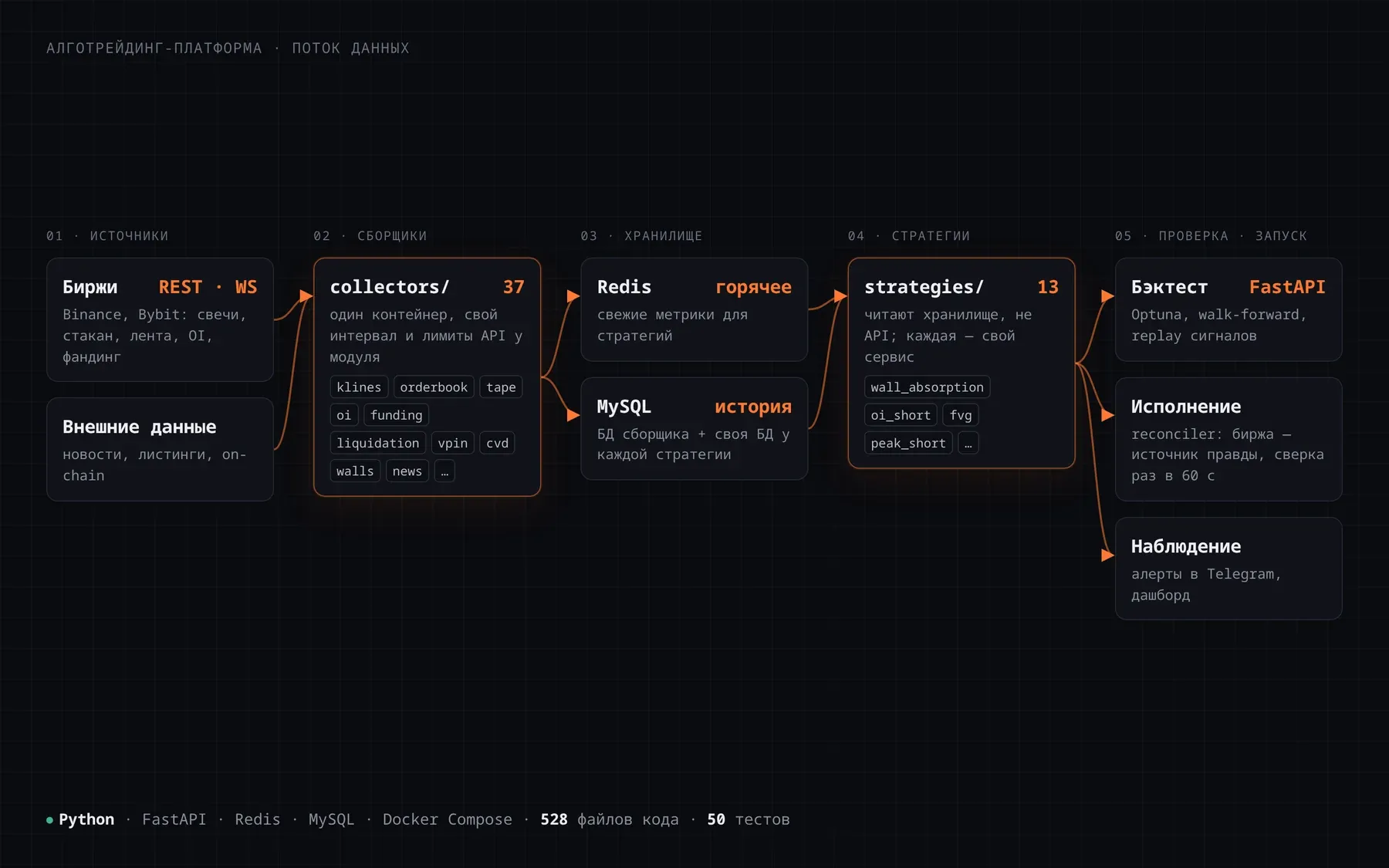Click Docker Compose in the footer
This screenshot has height=868, width=1389.
pos(448,819)
